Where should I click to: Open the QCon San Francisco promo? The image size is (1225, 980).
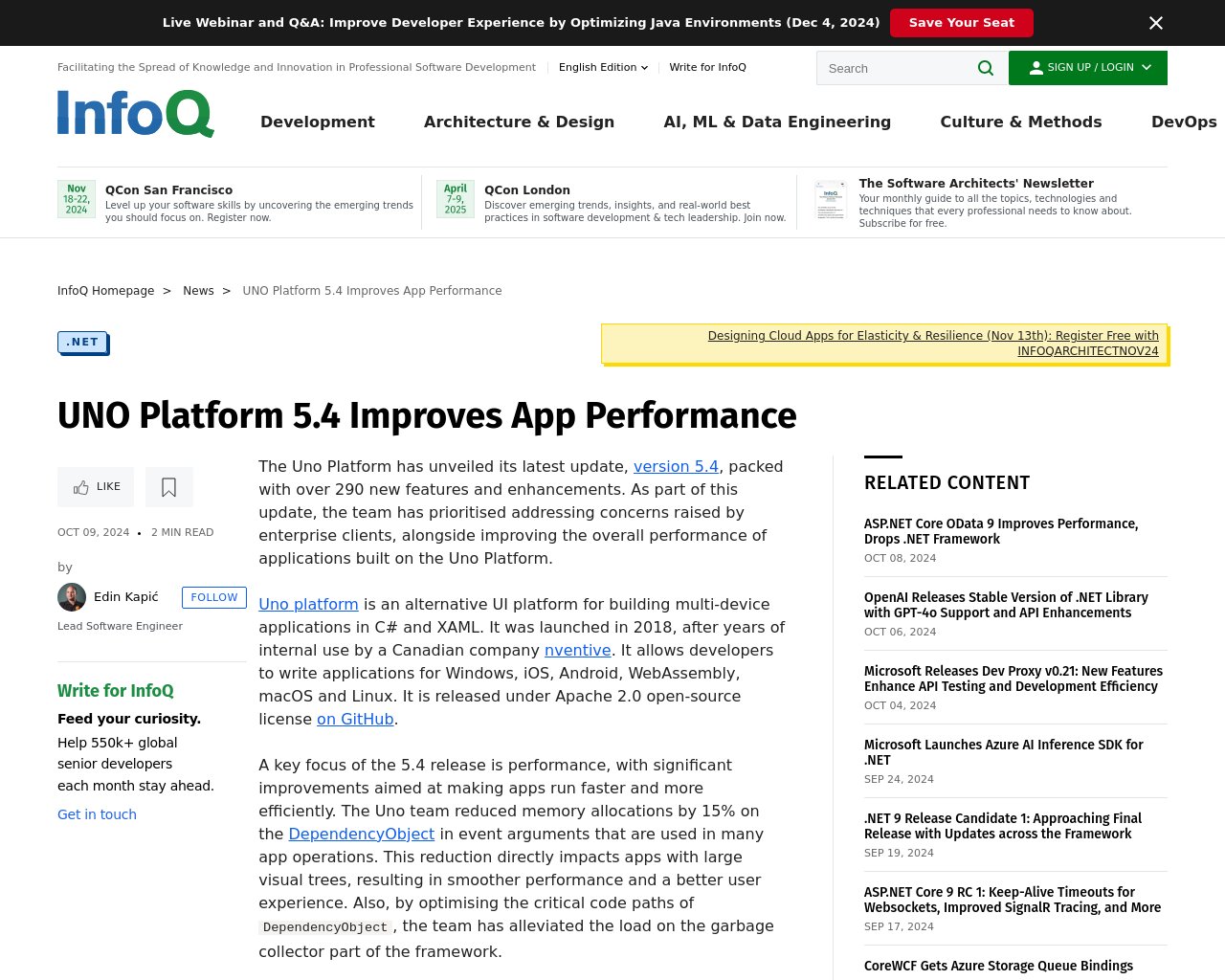168,189
